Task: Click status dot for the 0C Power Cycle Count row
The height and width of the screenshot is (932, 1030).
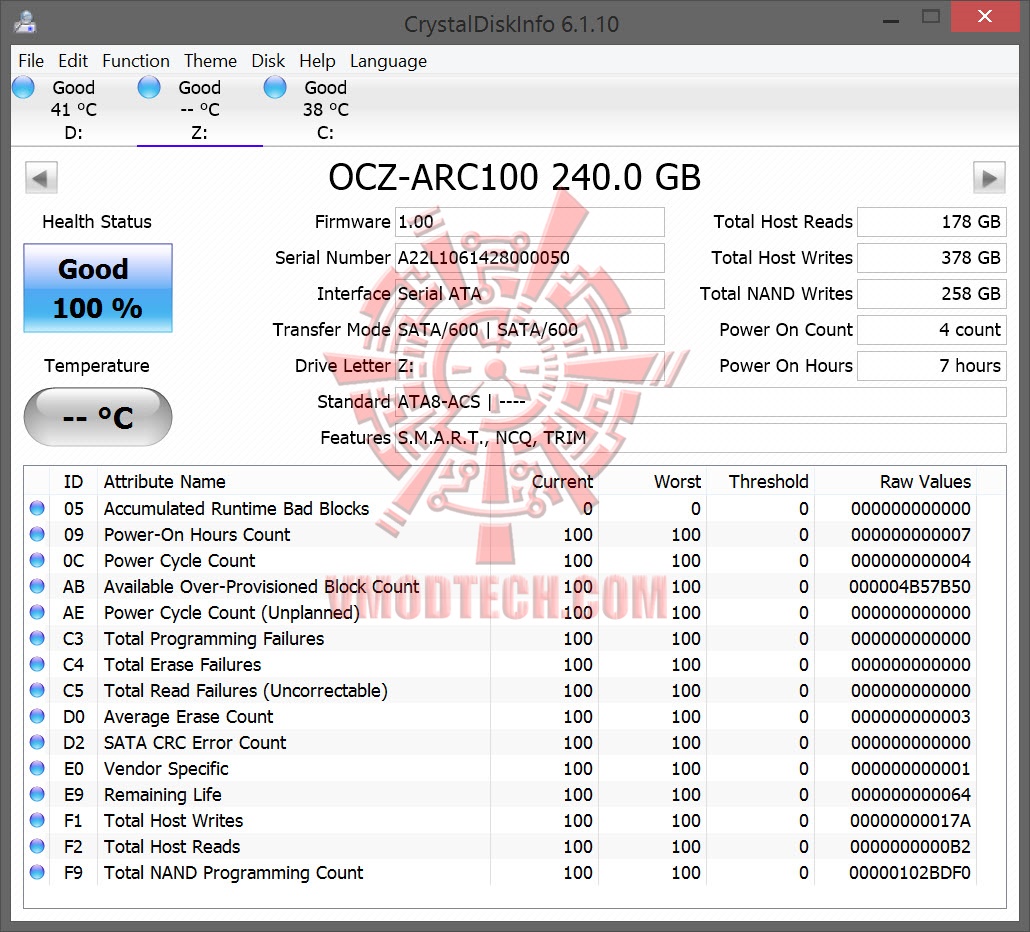Action: (37, 560)
